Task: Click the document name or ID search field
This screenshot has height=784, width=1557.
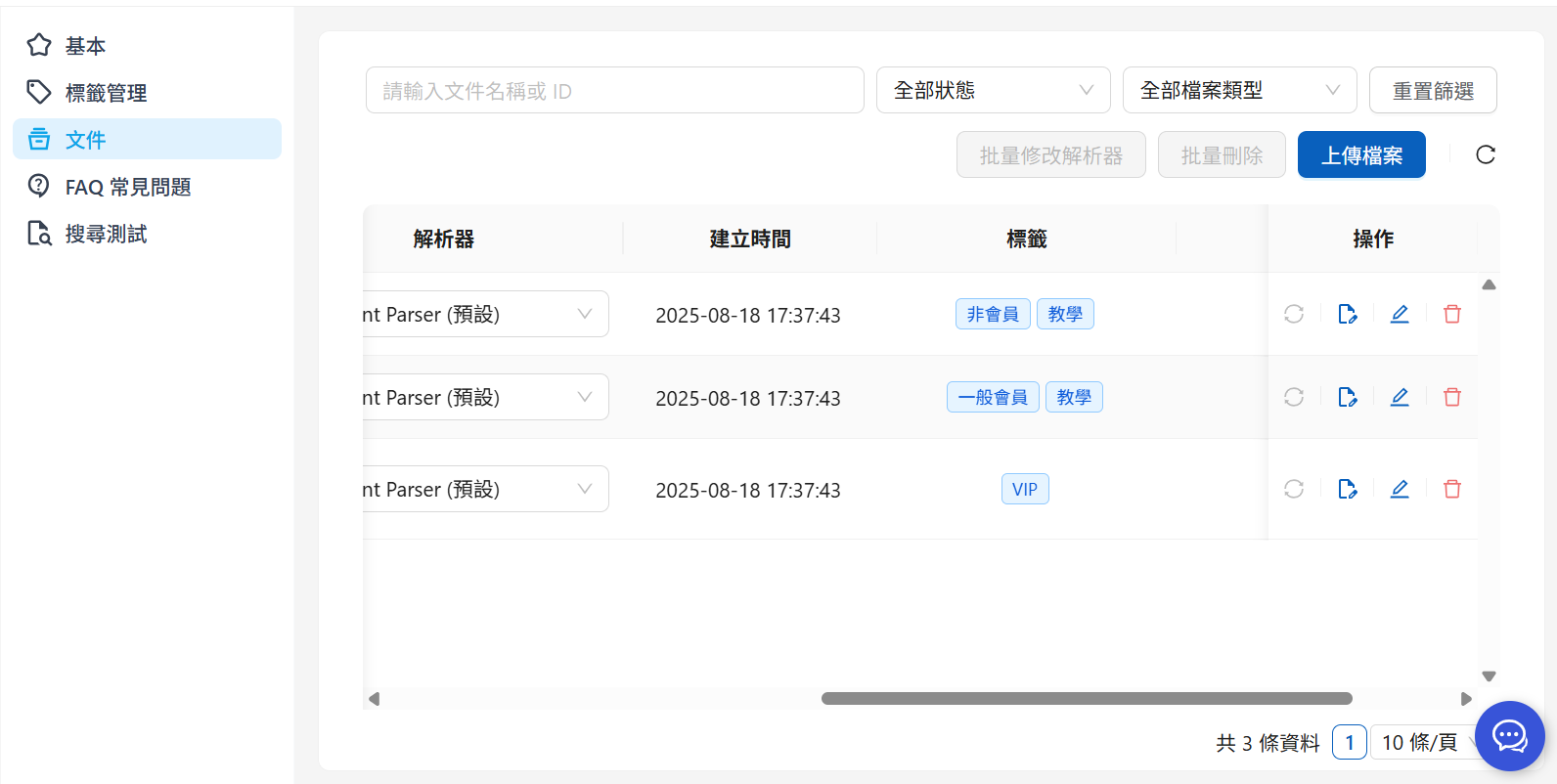Action: tap(614, 90)
